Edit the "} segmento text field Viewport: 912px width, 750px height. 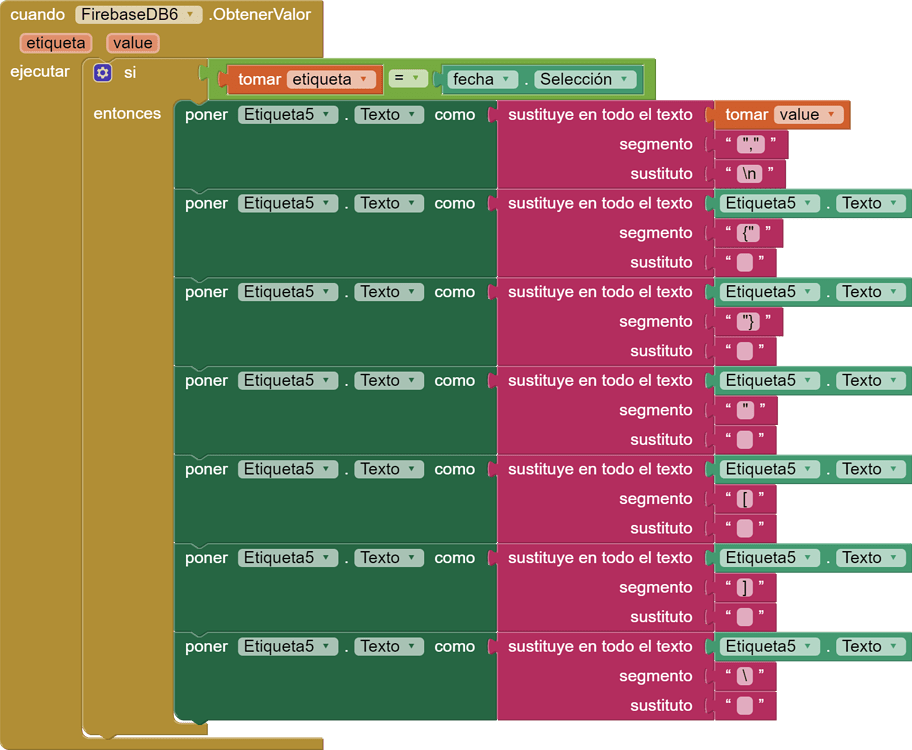747,322
